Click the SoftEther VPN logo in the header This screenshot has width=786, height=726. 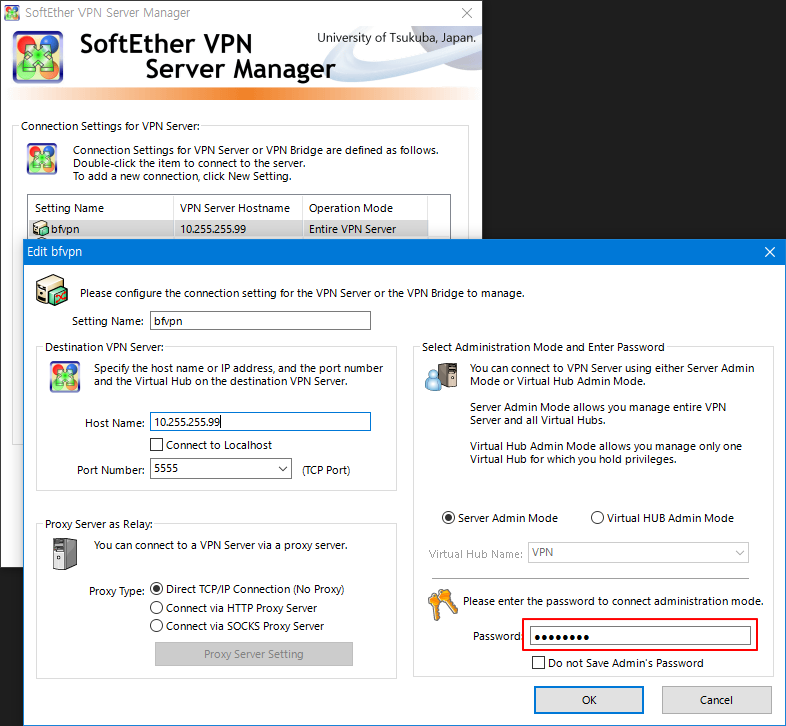(x=38, y=57)
